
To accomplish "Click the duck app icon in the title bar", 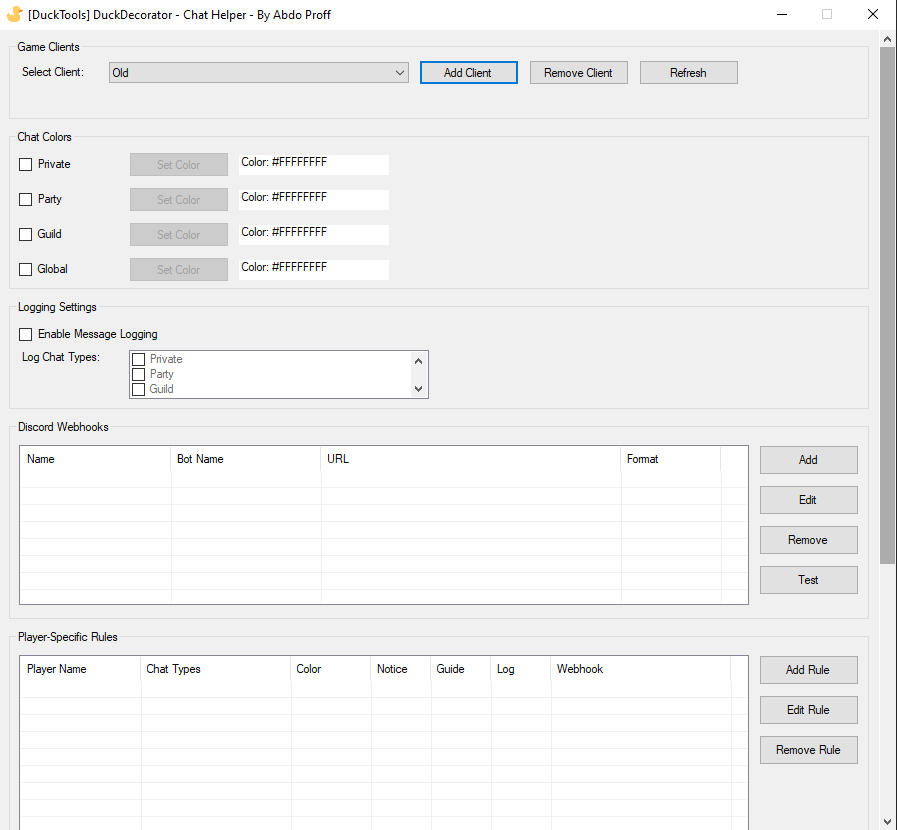I will (14, 14).
